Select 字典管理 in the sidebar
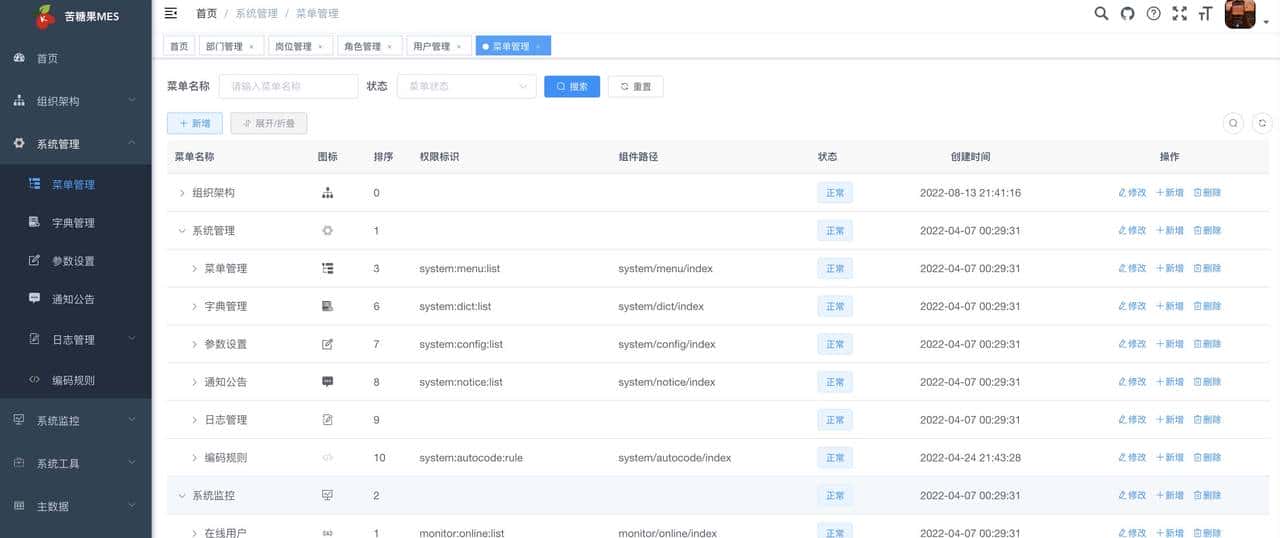Viewport: 1280px width, 538px height. [76, 223]
